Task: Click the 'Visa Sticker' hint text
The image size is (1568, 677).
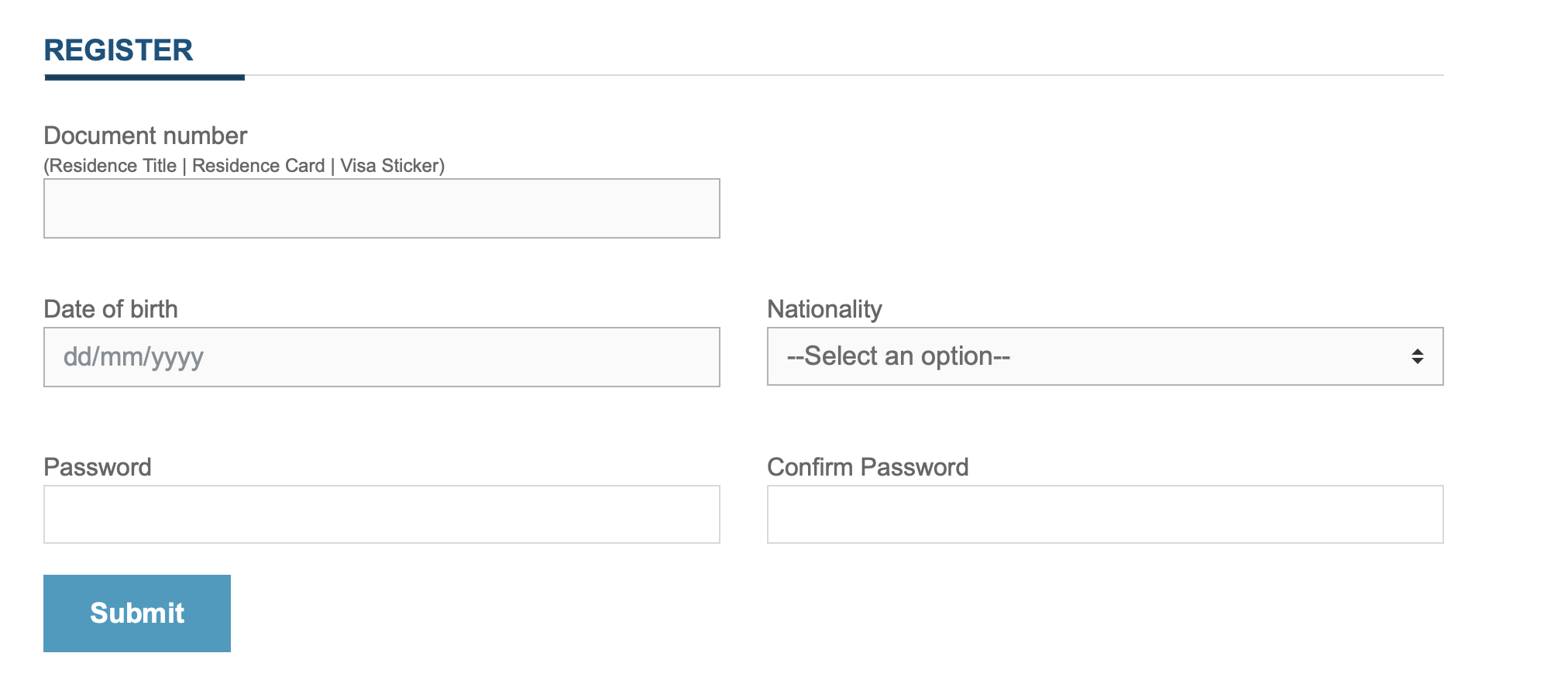Action: (x=390, y=166)
